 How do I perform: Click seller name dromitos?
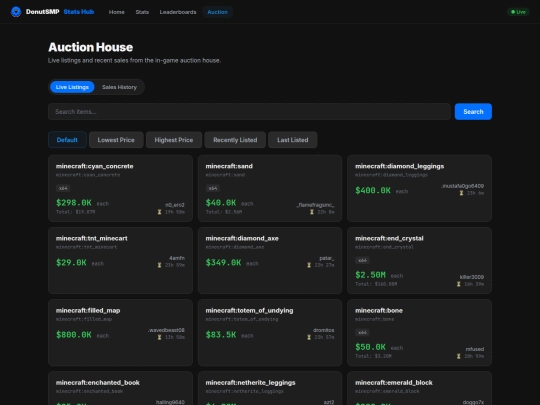324,330
